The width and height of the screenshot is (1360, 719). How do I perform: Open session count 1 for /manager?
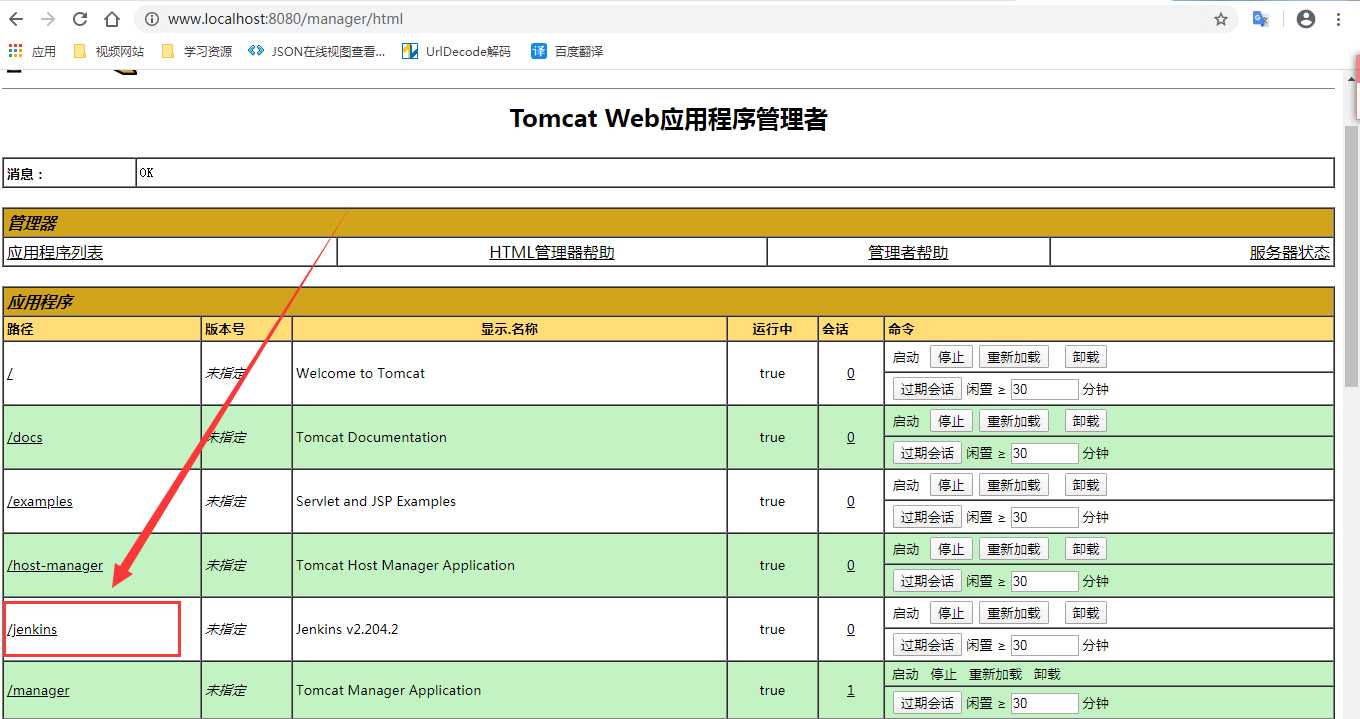(851, 690)
